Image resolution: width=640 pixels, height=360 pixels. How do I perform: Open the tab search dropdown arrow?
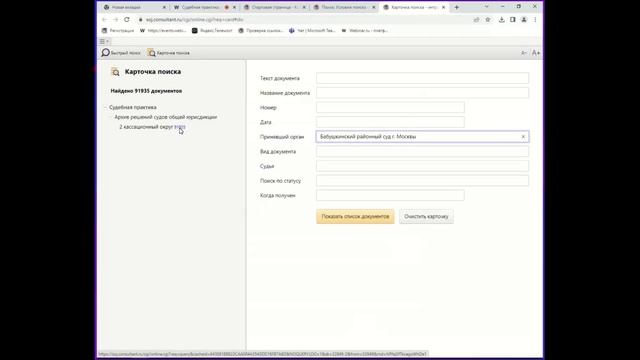point(487,7)
